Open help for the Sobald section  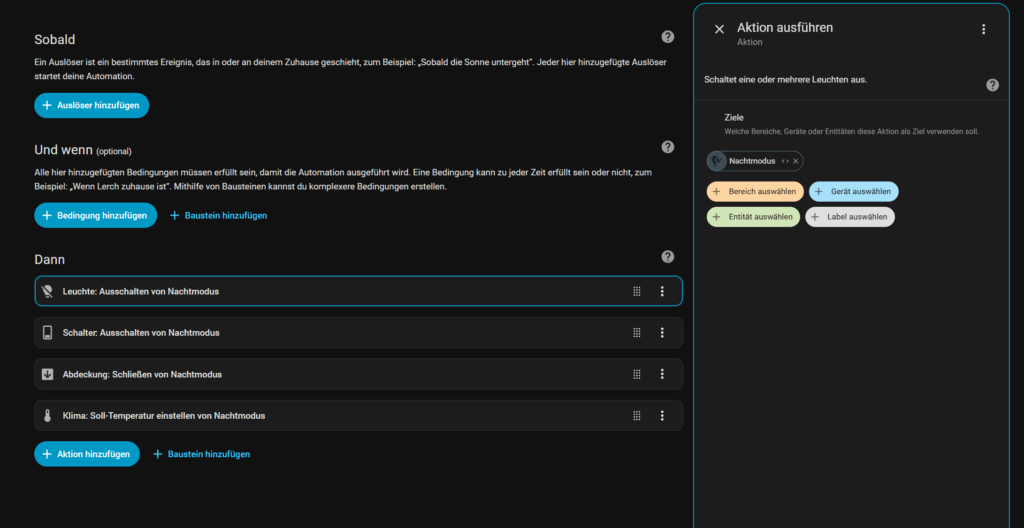pyautogui.click(x=668, y=37)
